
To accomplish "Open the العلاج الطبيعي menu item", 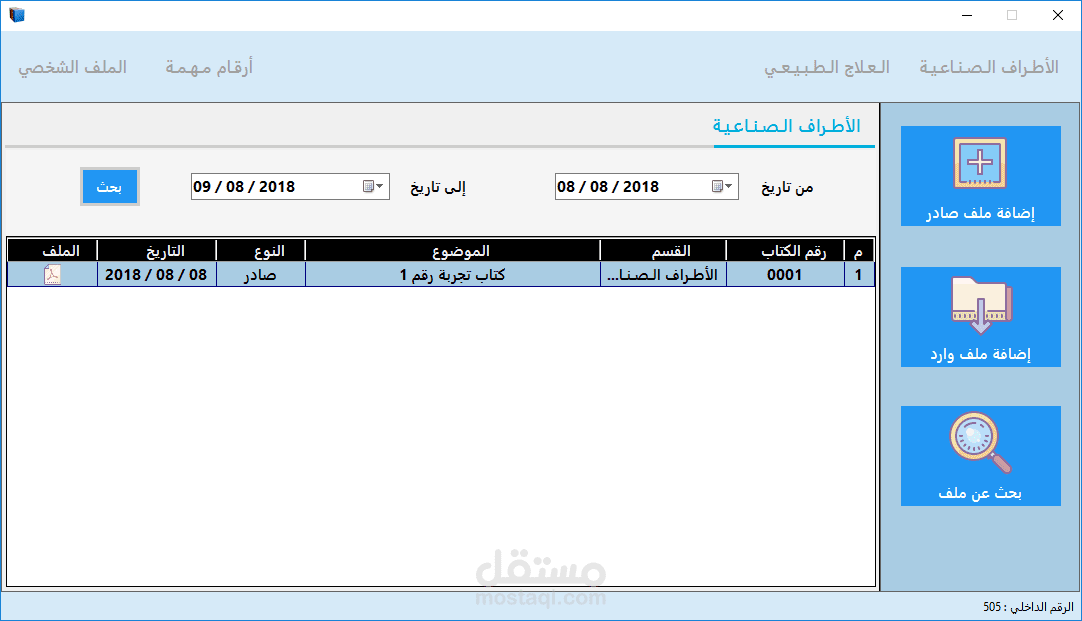I will coord(827,67).
